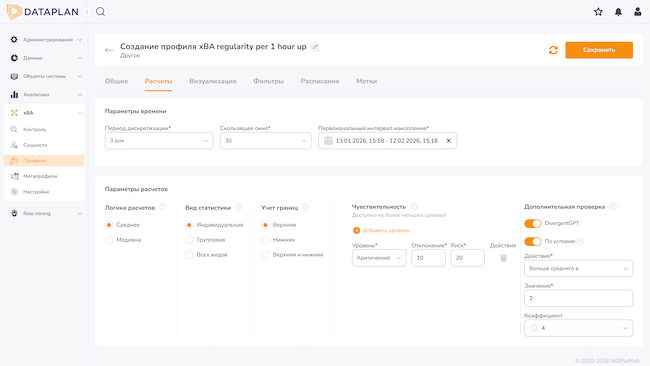Select Верхняя boundary option
Screen dimensions: 650x366
[x=265, y=225]
